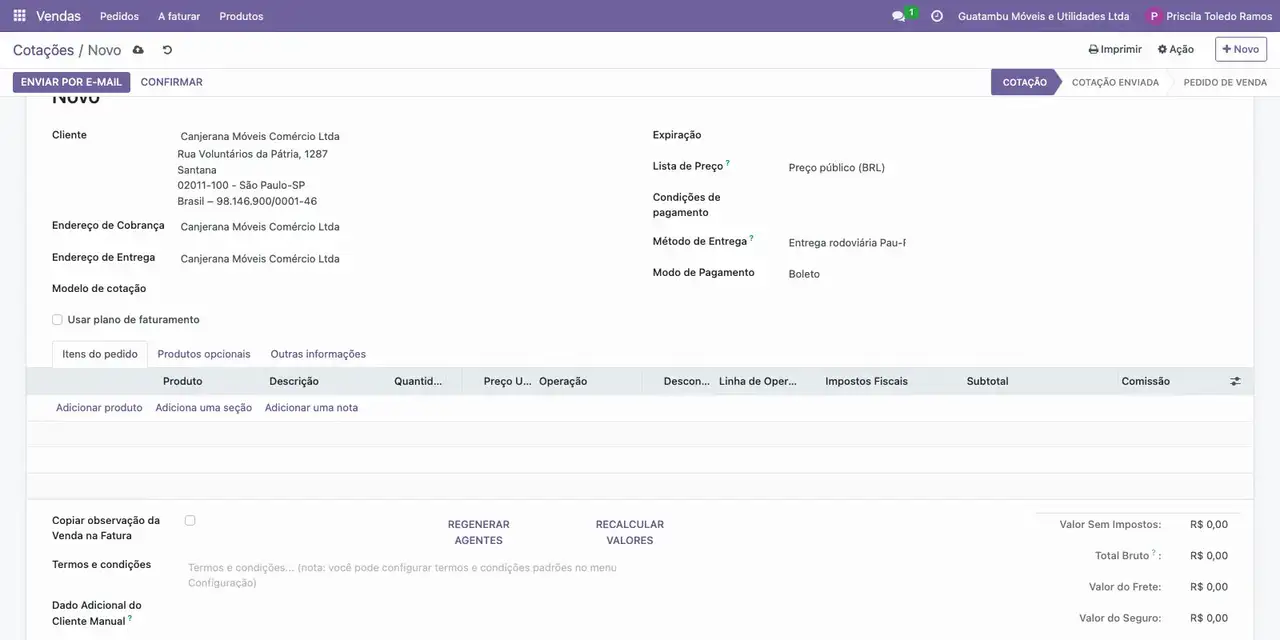The image size is (1280, 640).
Task: Open Método de Entrega dropdown
Action: click(846, 243)
